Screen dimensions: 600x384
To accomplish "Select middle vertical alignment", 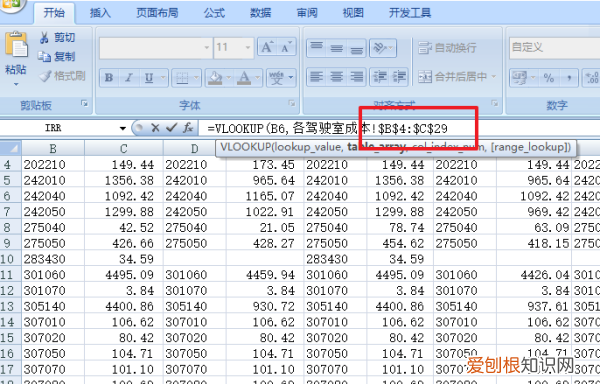I will click(337, 48).
